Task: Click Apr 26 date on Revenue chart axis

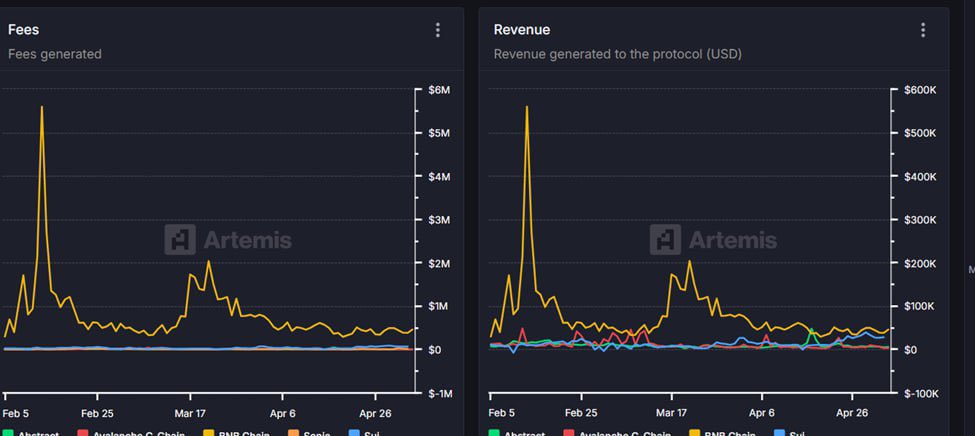Action: point(852,413)
